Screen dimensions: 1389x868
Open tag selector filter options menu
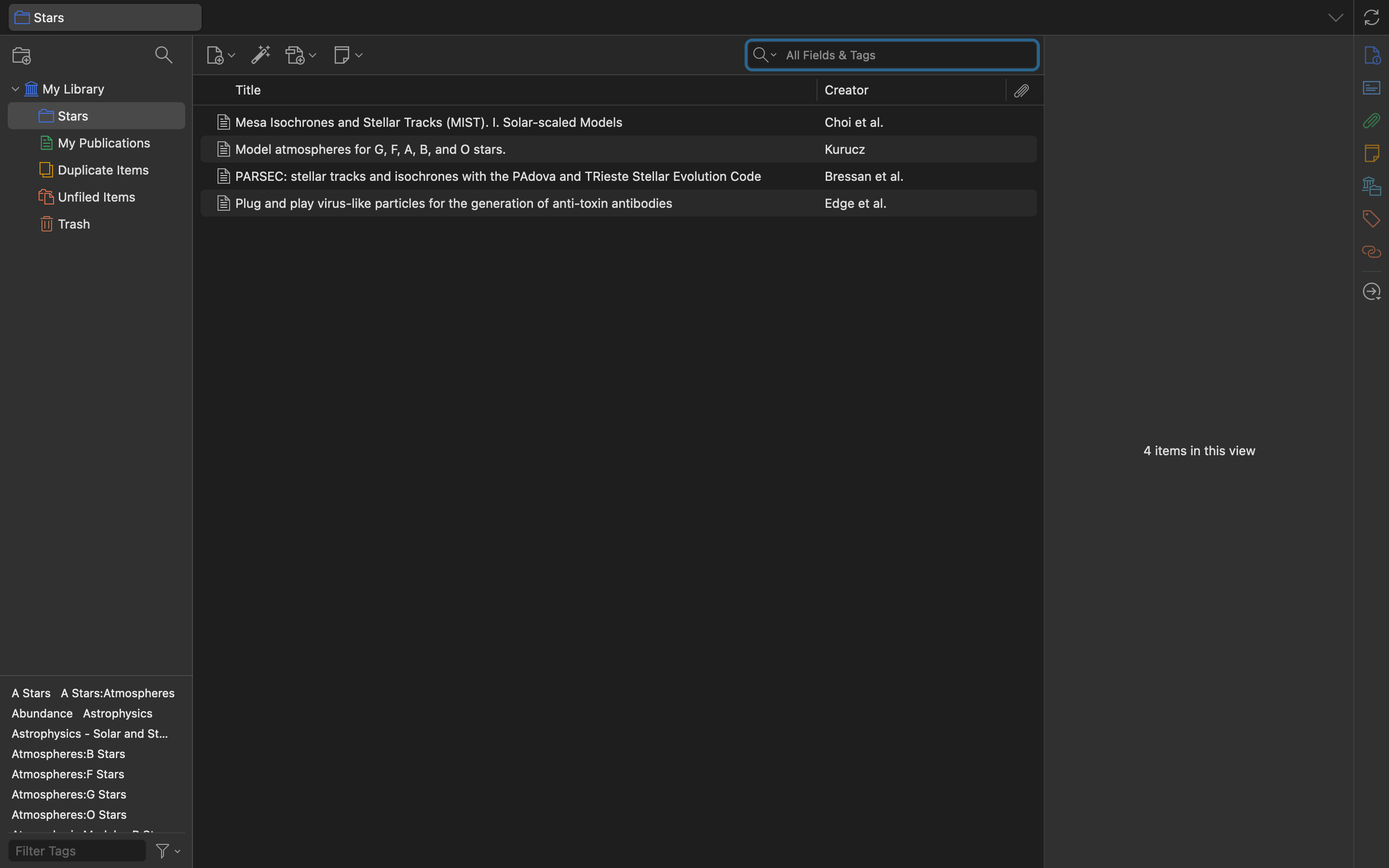pos(168,851)
